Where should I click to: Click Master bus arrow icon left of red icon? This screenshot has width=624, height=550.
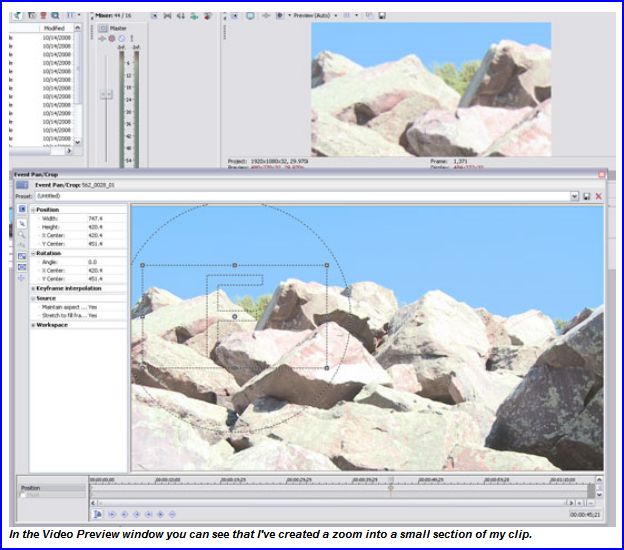(x=102, y=39)
